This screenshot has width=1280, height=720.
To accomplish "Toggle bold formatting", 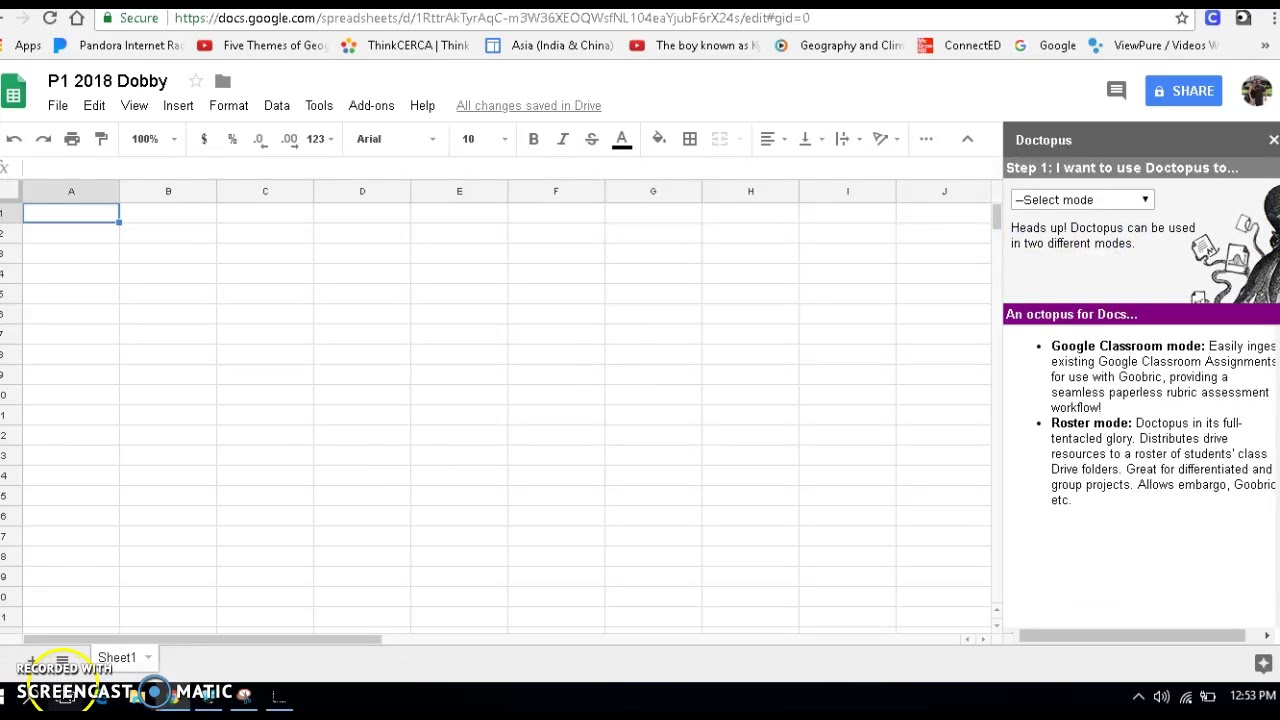I will tap(533, 139).
